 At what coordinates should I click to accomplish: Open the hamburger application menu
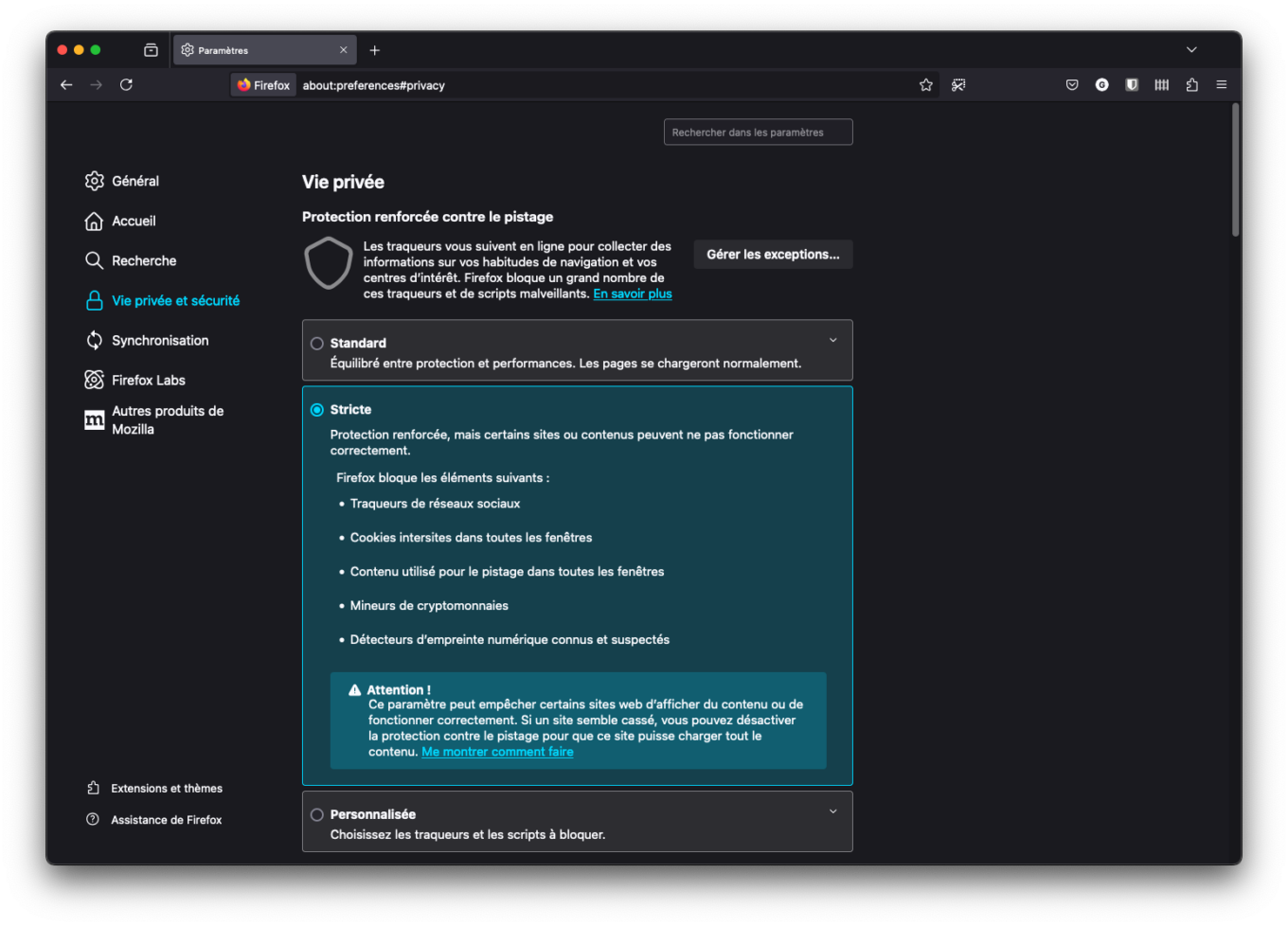pos(1222,85)
